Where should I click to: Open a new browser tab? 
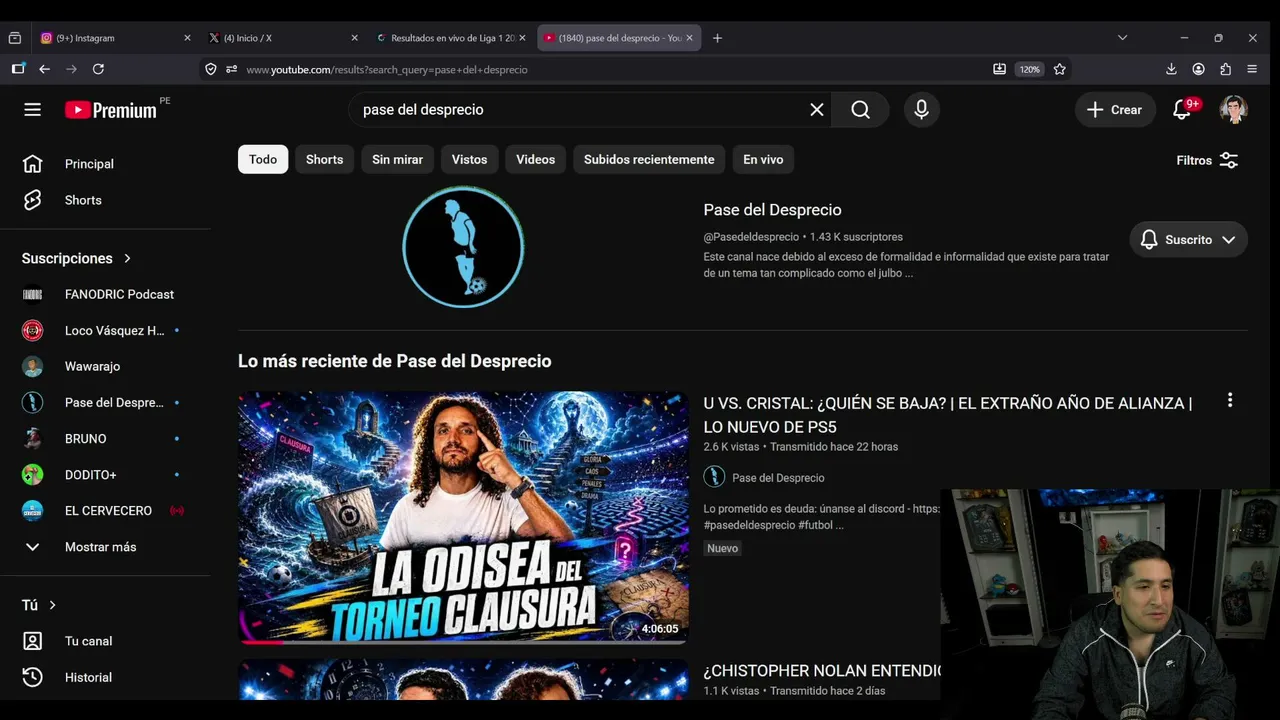coord(717,38)
